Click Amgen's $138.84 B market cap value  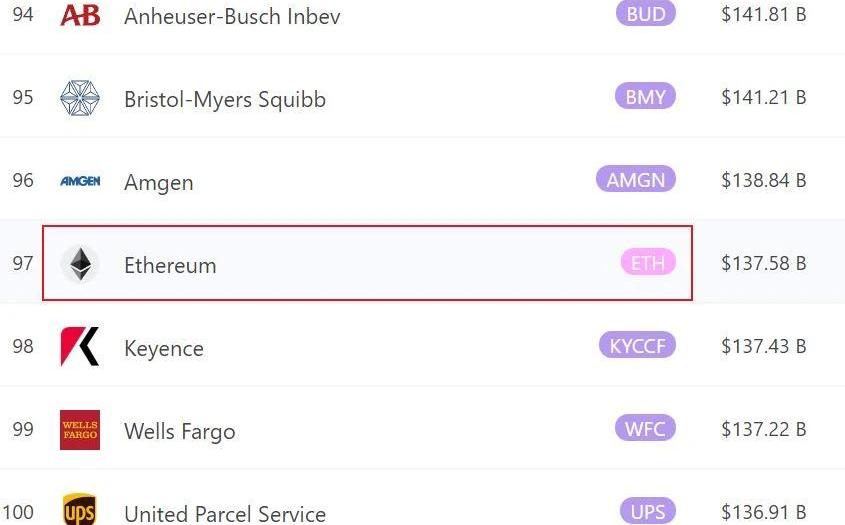(764, 180)
